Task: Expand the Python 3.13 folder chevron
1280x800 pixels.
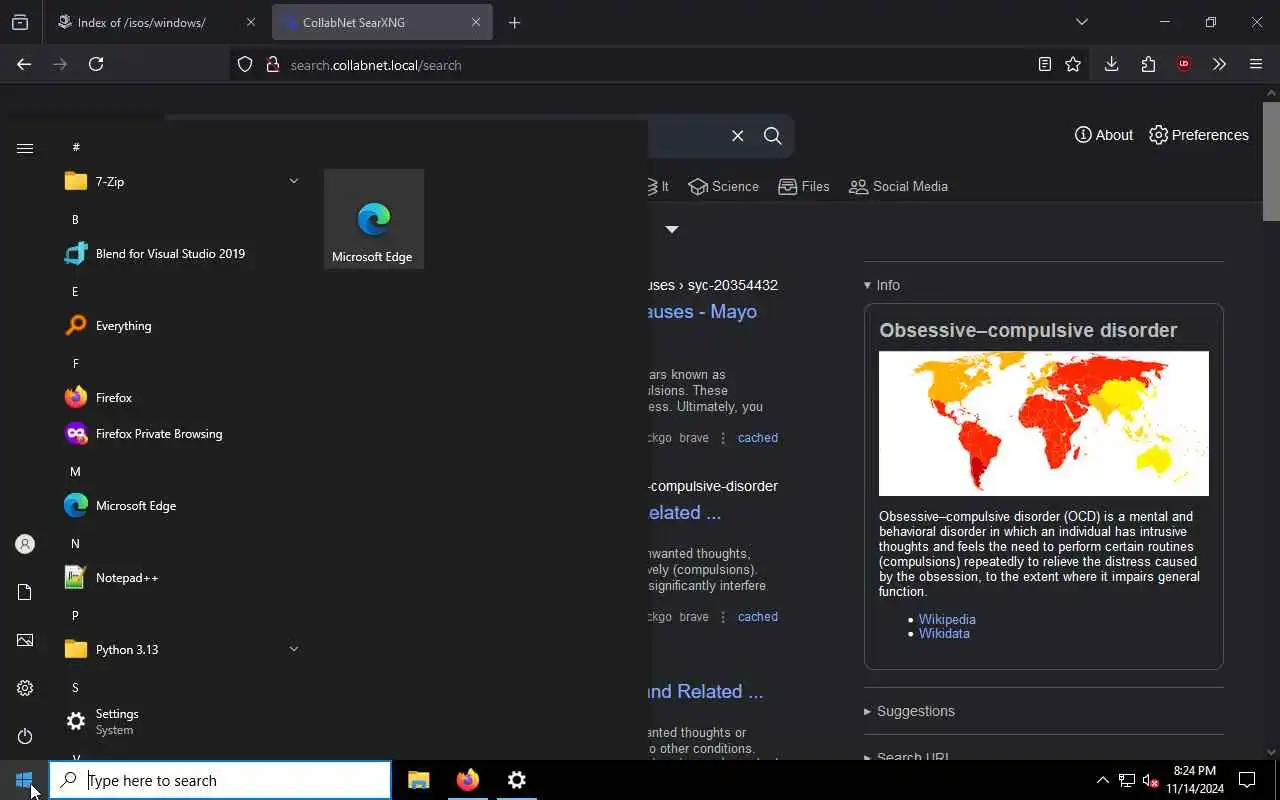Action: pyautogui.click(x=293, y=649)
